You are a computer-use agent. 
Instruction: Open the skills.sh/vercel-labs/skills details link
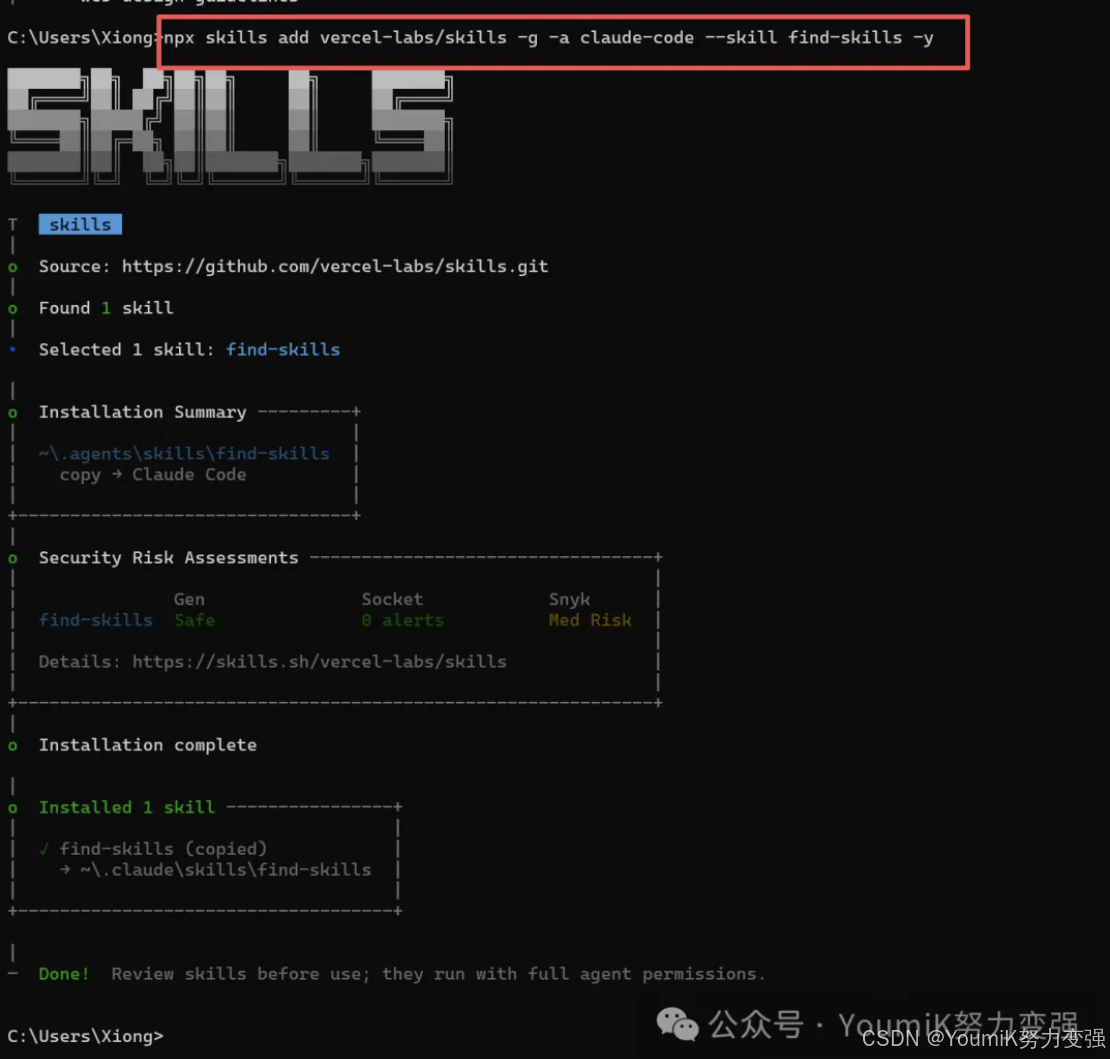tap(319, 662)
